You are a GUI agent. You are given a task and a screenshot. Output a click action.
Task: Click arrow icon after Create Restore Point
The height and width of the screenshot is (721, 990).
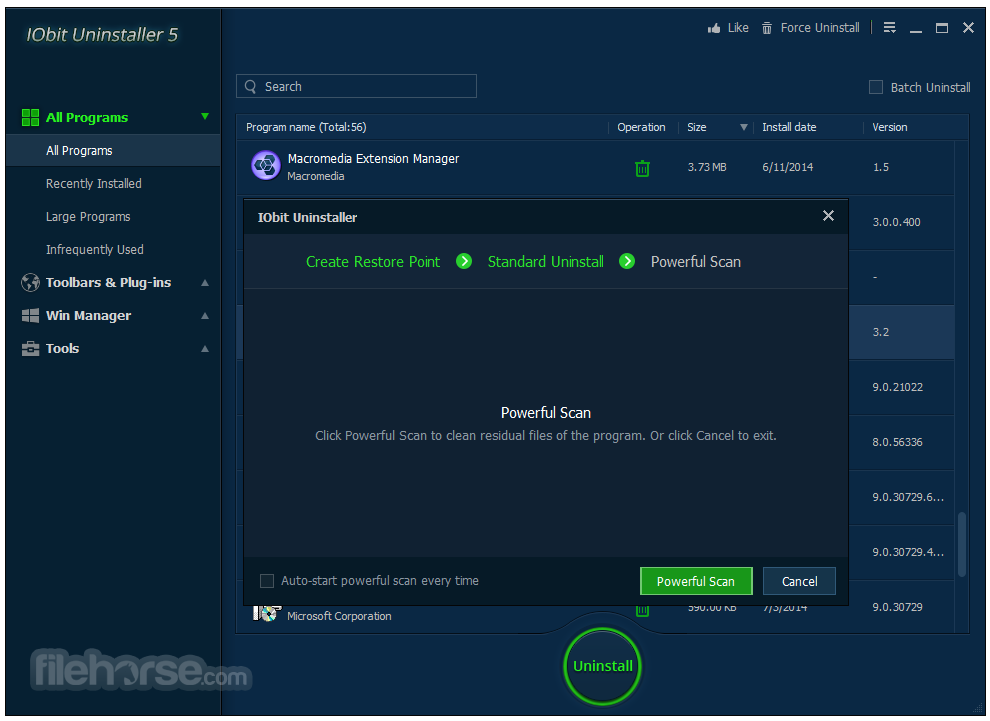pyautogui.click(x=464, y=261)
